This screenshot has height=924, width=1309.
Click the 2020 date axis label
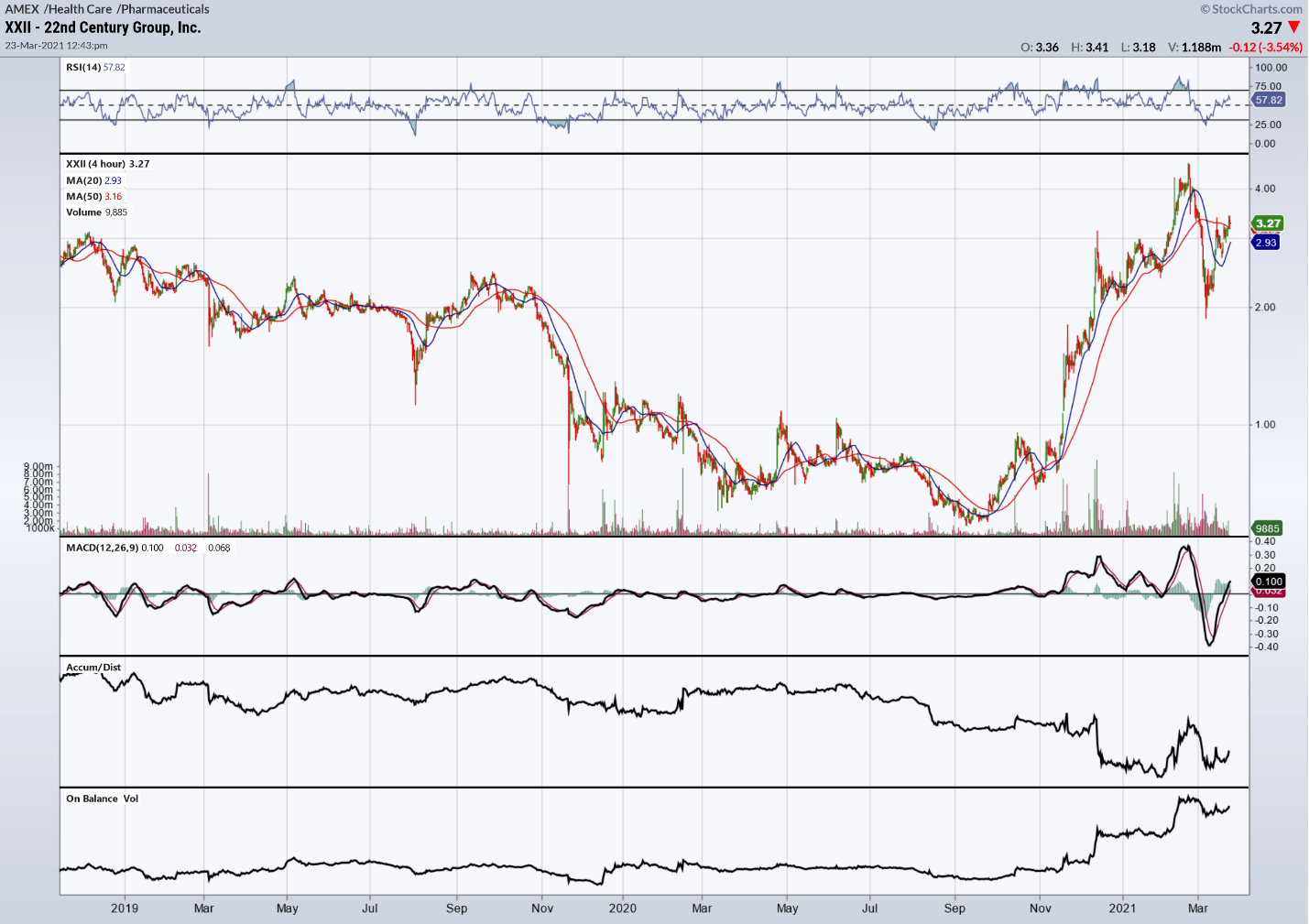click(623, 908)
